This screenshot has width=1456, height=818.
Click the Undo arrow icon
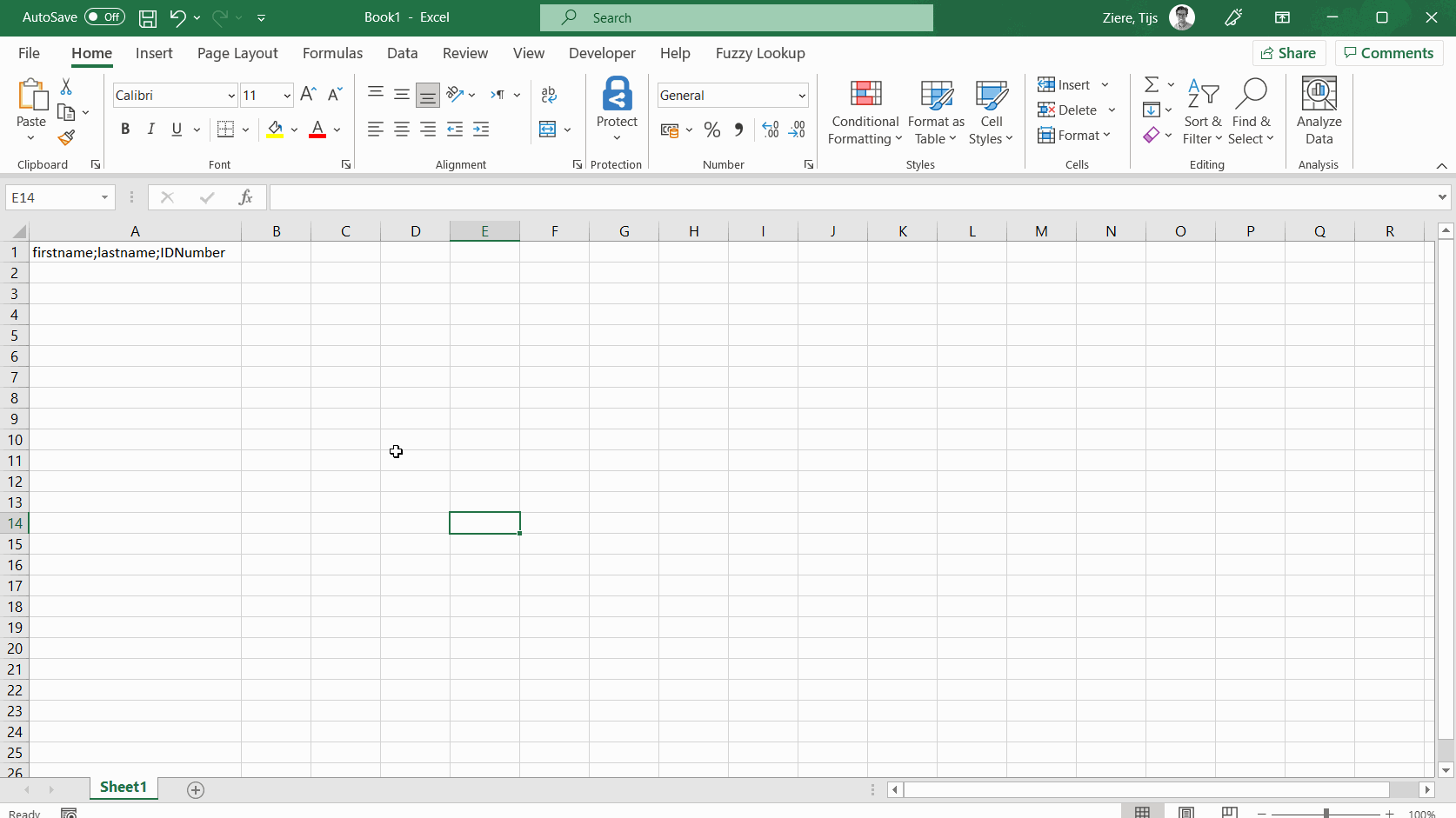[x=177, y=17]
